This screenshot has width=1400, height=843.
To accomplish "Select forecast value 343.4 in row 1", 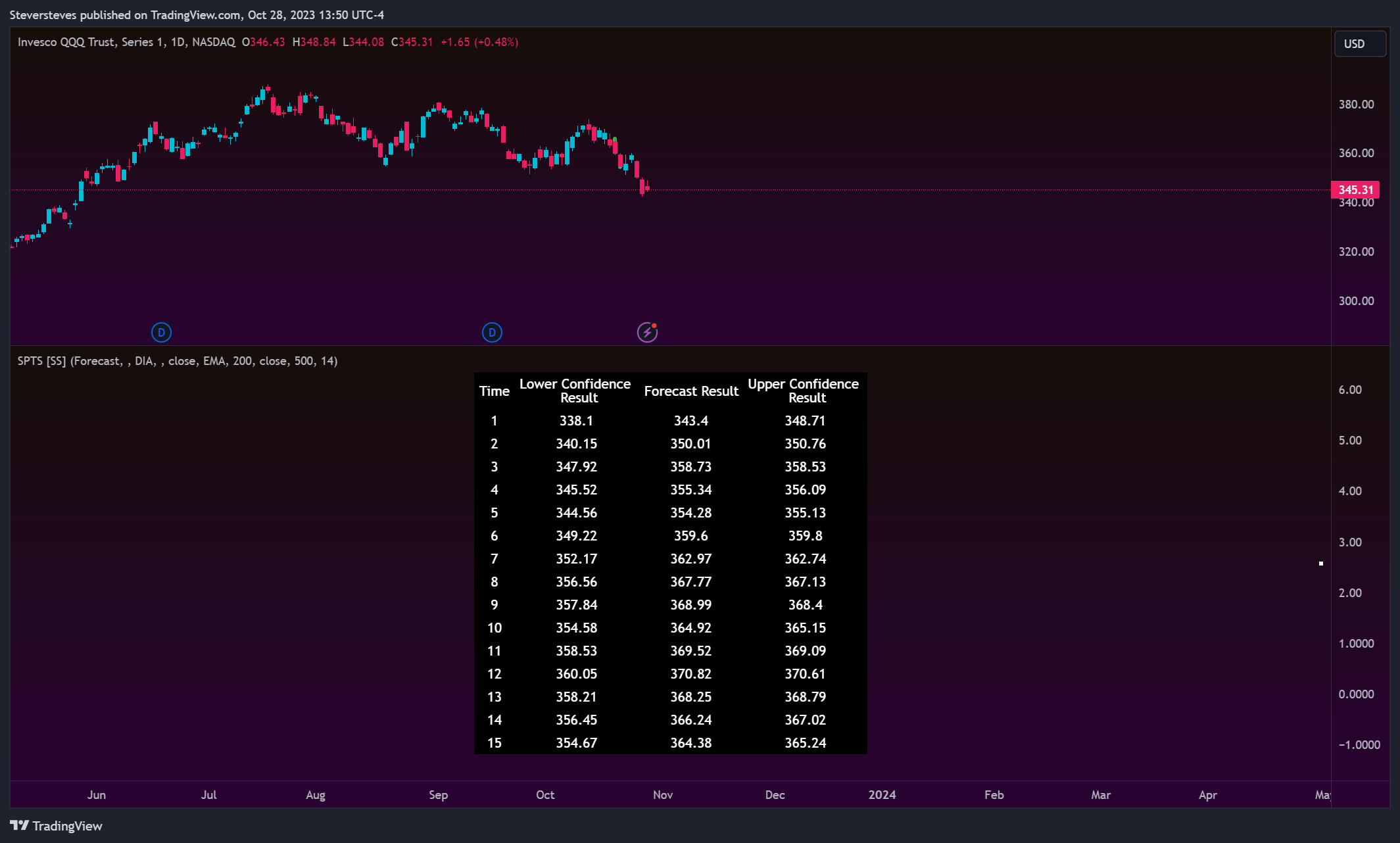I will [x=691, y=421].
